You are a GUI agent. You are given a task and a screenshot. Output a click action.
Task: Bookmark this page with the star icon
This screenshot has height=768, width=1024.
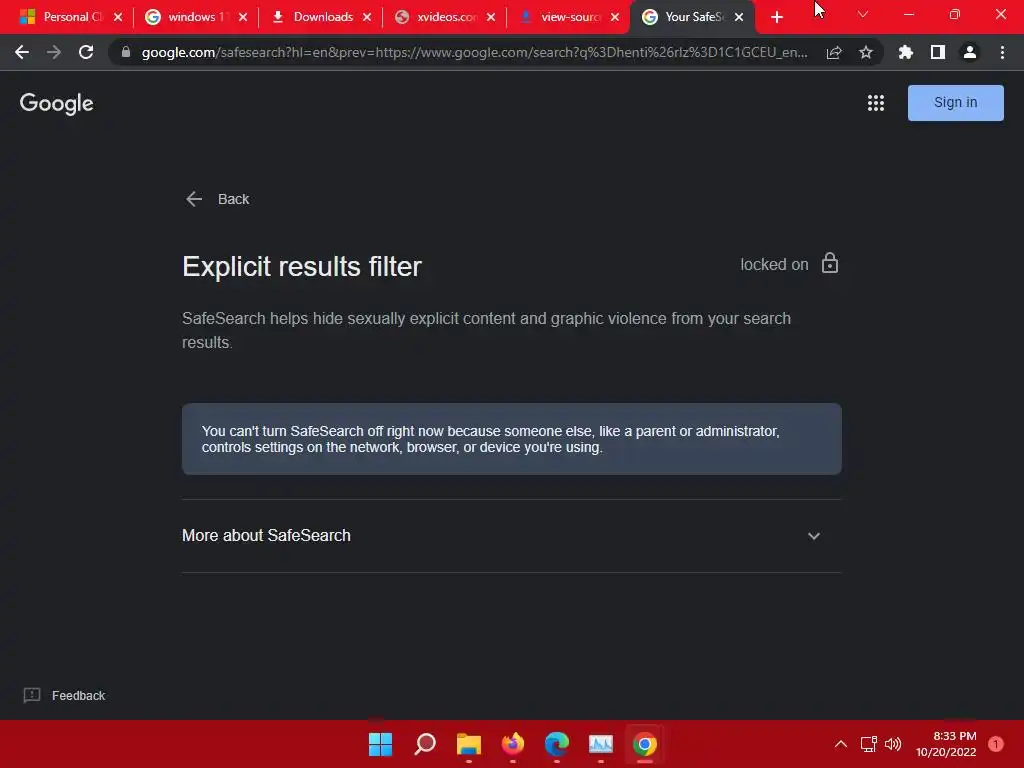point(866,52)
